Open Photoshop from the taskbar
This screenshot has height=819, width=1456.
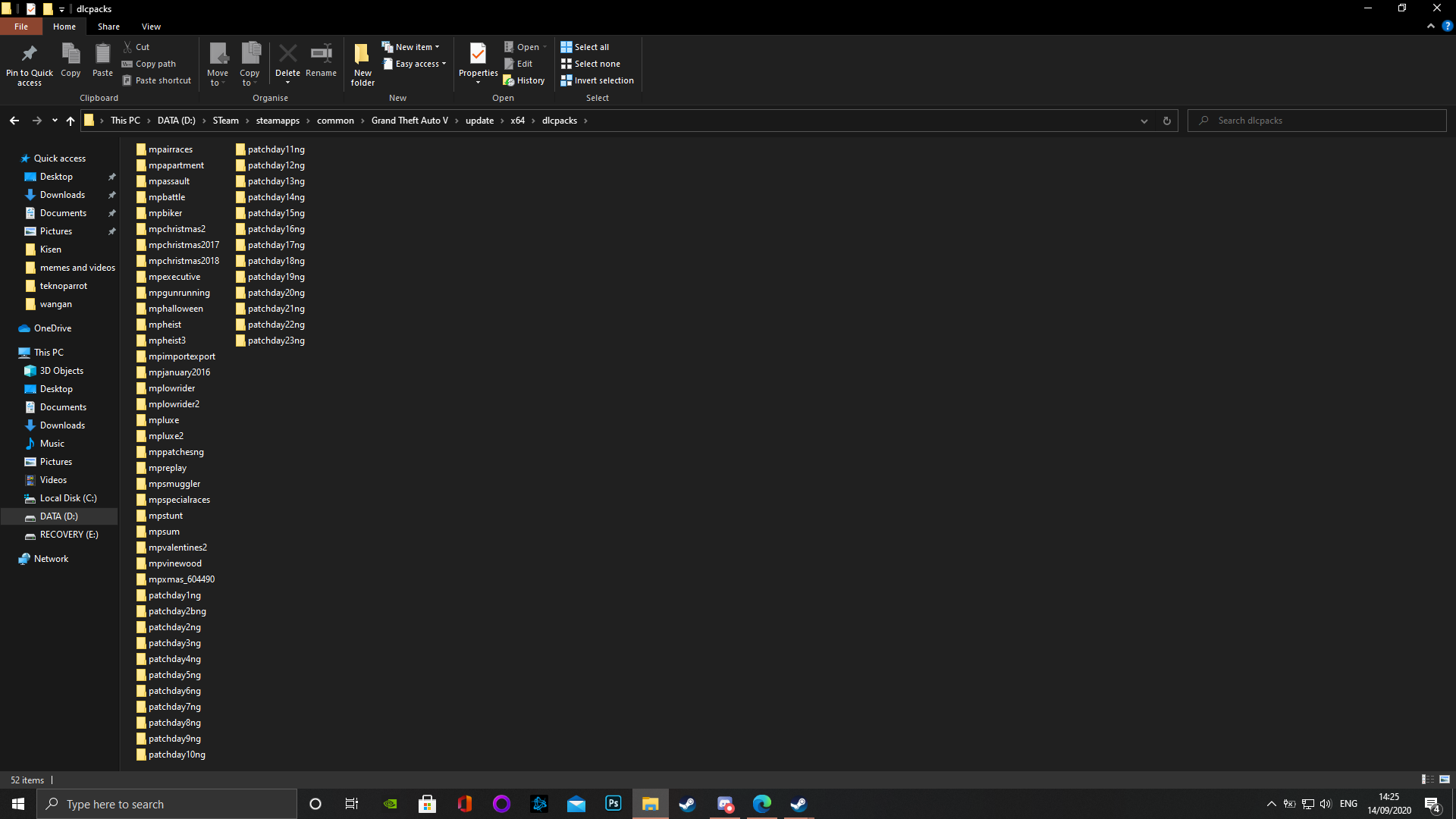pos(613,804)
